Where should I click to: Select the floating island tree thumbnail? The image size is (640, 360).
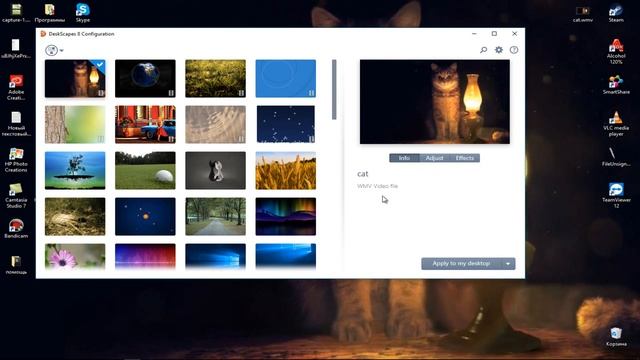coord(75,171)
